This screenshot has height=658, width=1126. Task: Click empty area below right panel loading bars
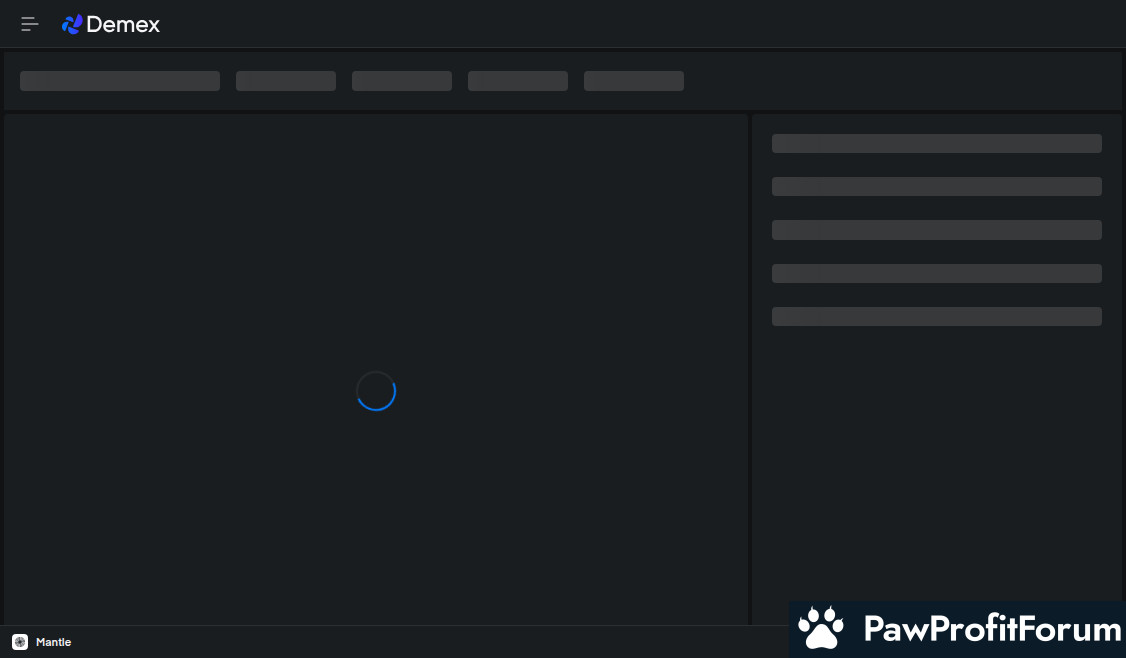(936, 460)
